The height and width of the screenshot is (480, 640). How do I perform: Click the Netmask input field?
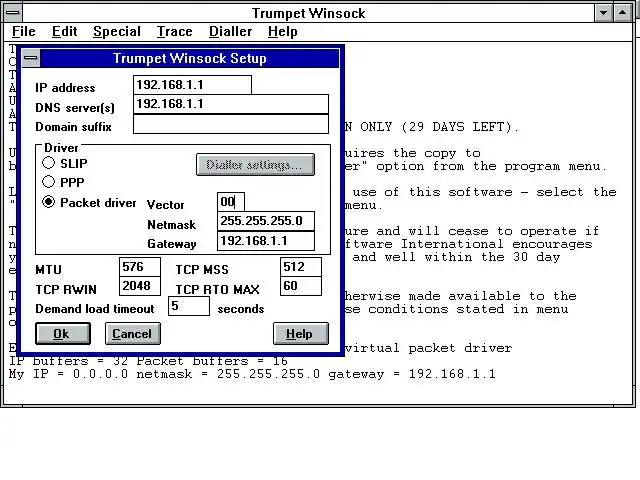(x=266, y=221)
